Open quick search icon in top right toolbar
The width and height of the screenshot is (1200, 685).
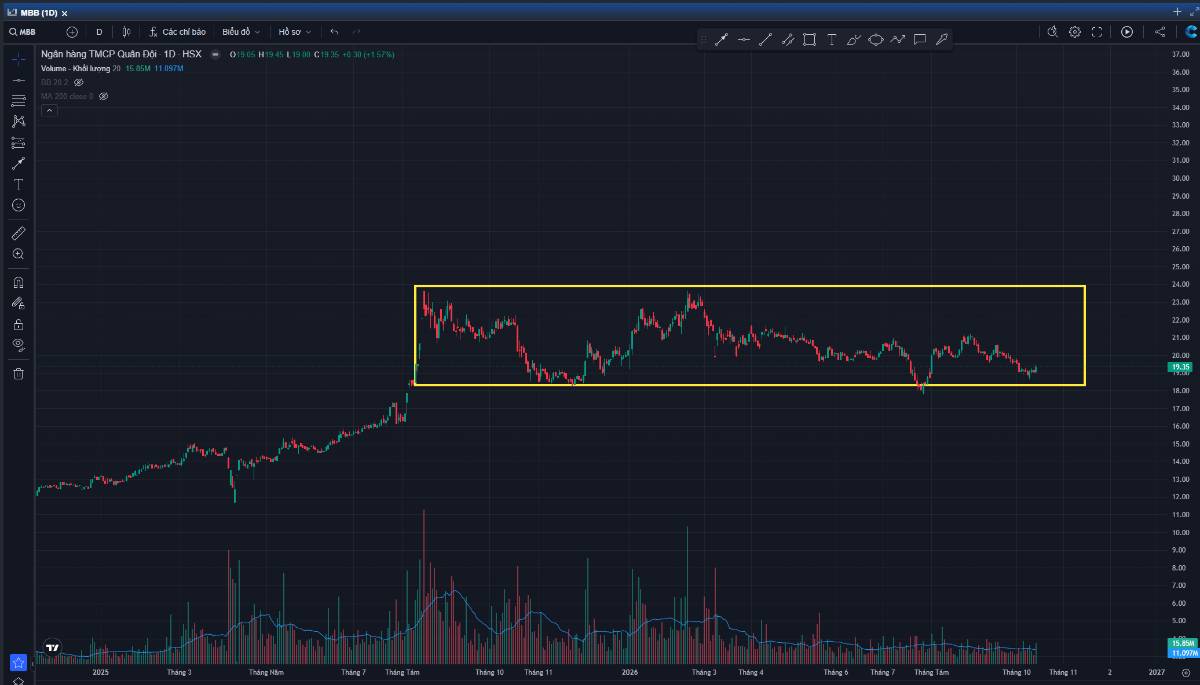[1053, 32]
